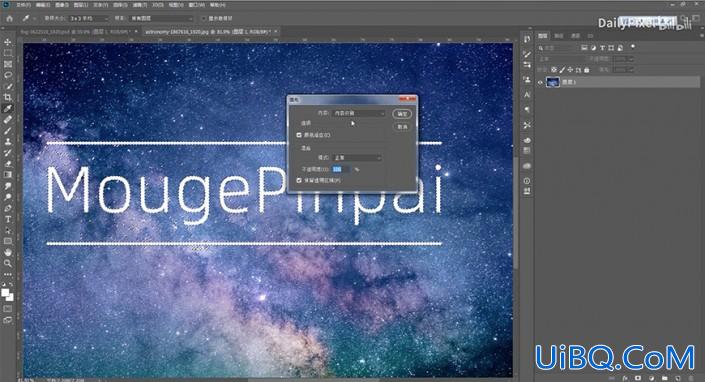
Task: Hide layer 1 using eye icon
Action: [x=540, y=82]
